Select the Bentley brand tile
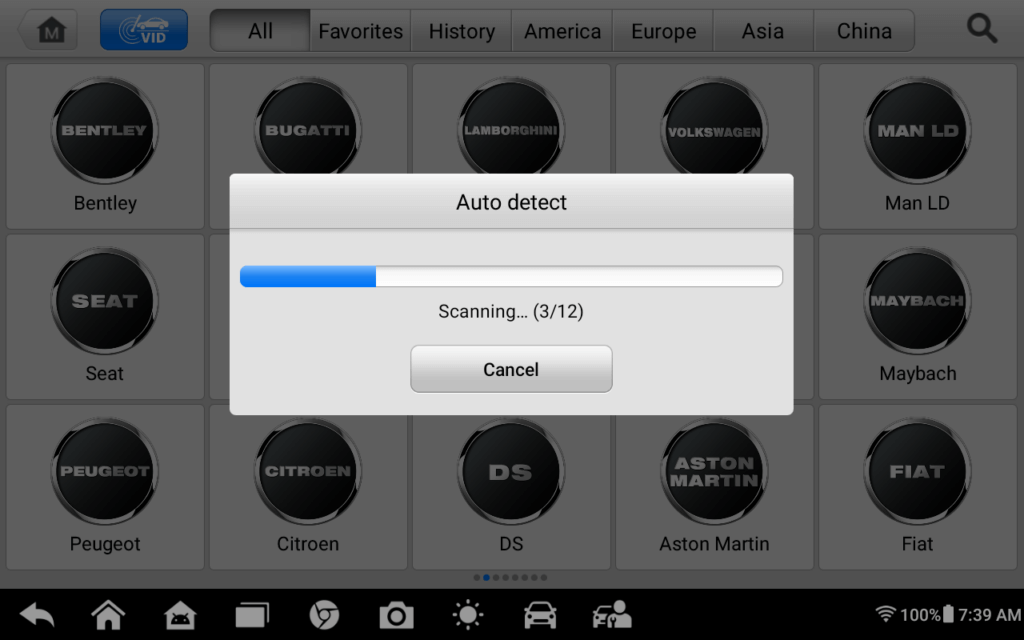1024x640 pixels. [105, 147]
